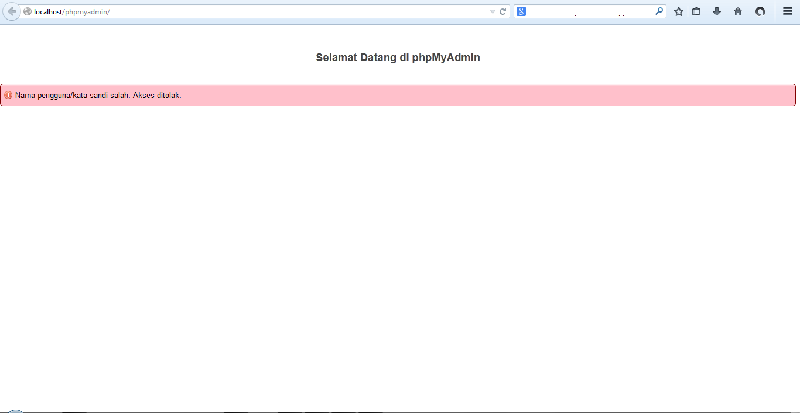800x413 pixels.
Task: Click the globe site identity icon
Action: click(27, 12)
